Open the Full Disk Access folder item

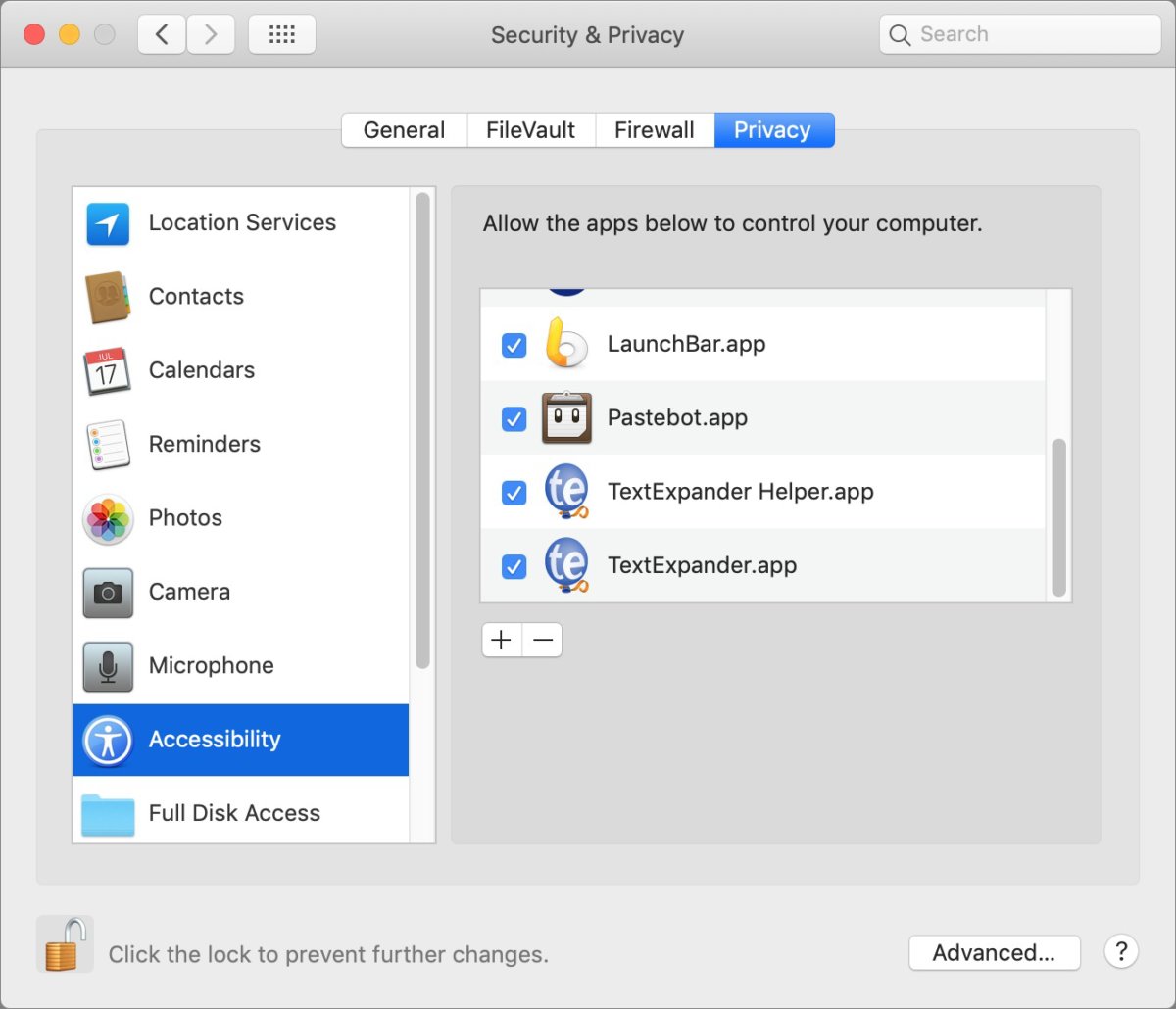(233, 813)
